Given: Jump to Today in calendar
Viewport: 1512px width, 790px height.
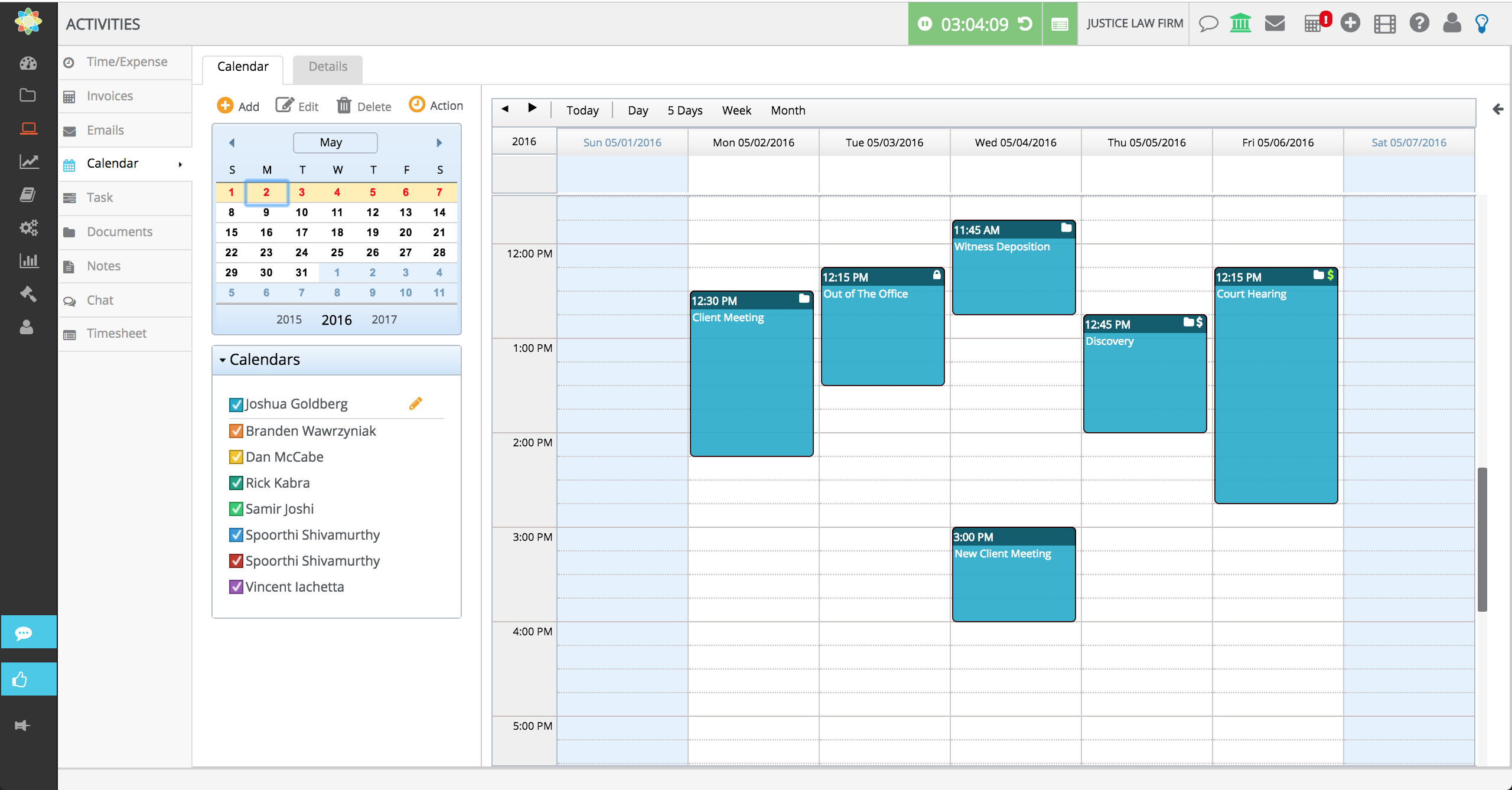Looking at the screenshot, I should [582, 110].
